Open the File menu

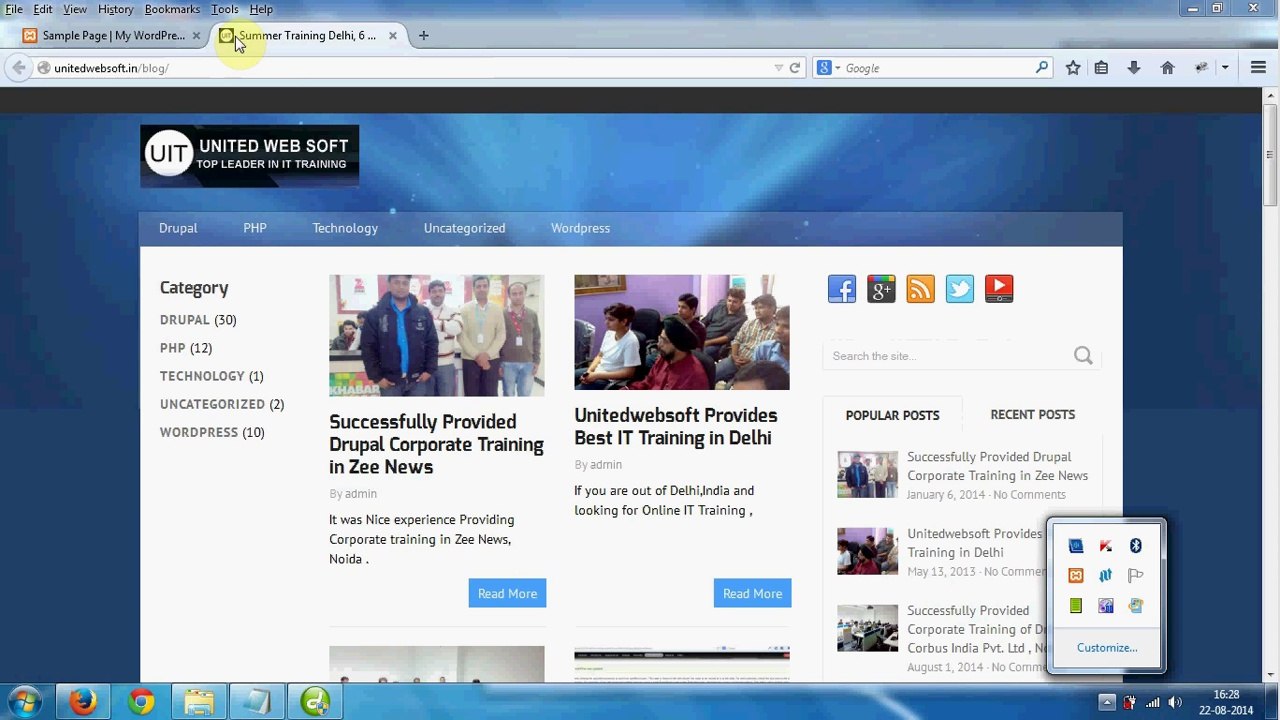[x=14, y=9]
